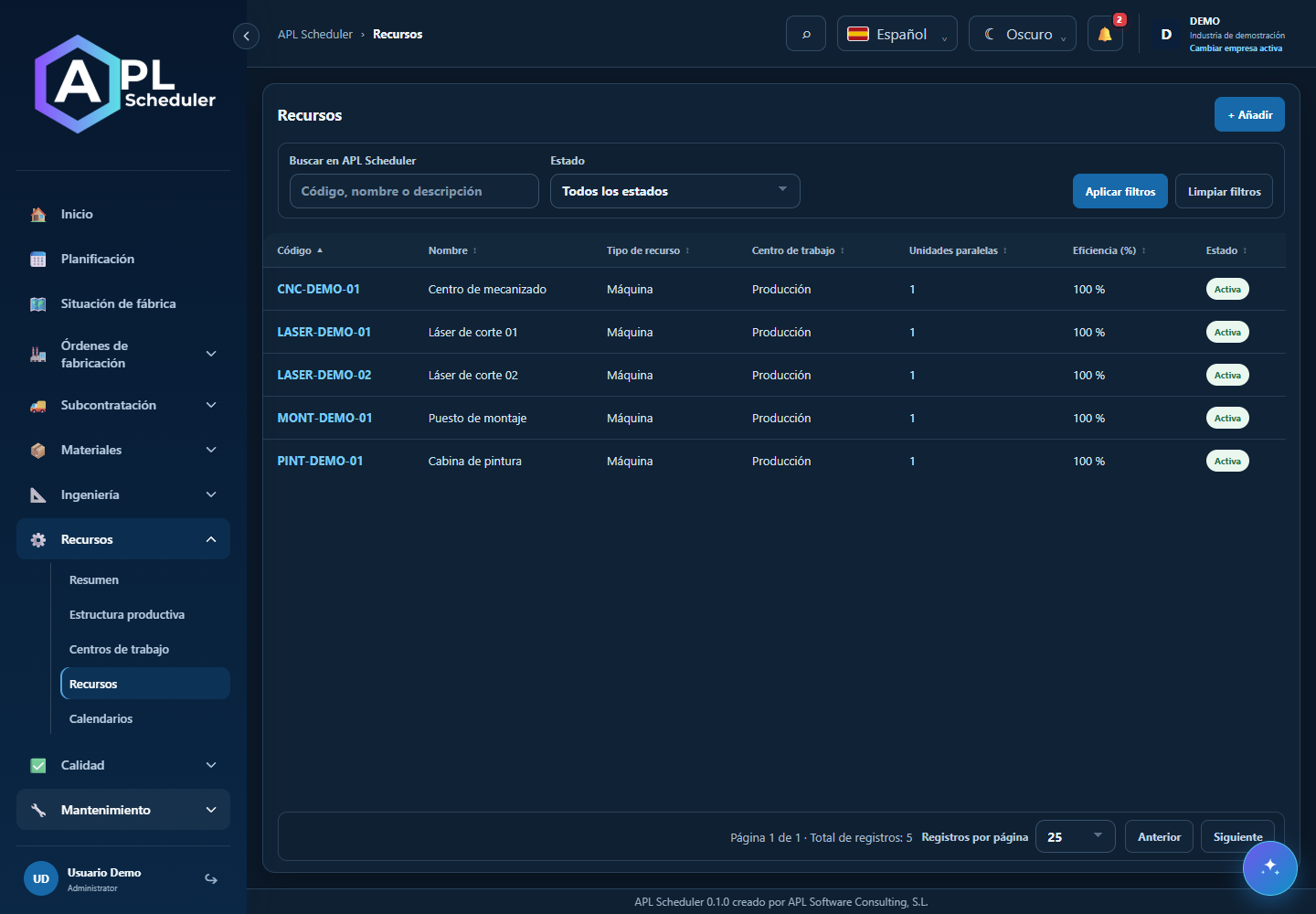Click the Añadir button
Viewport: 1316px width, 914px height.
click(1249, 114)
